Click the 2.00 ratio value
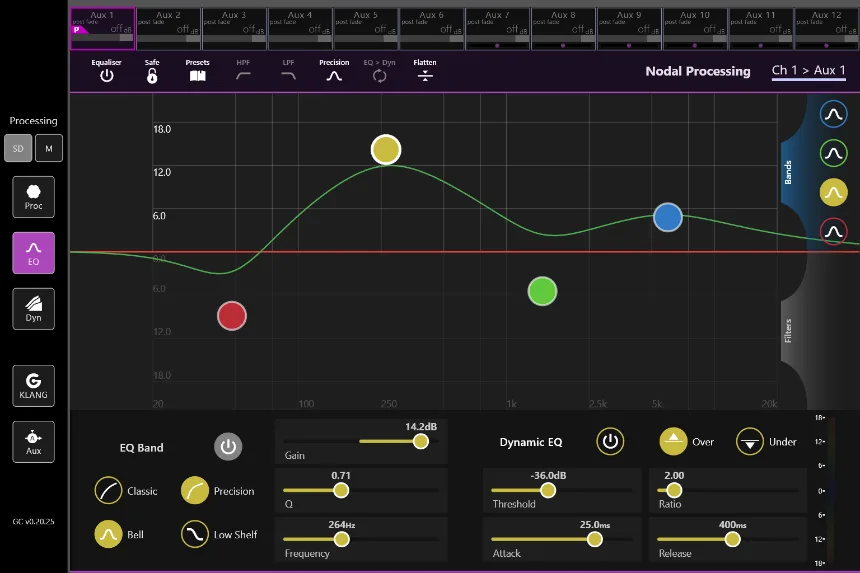 674,475
